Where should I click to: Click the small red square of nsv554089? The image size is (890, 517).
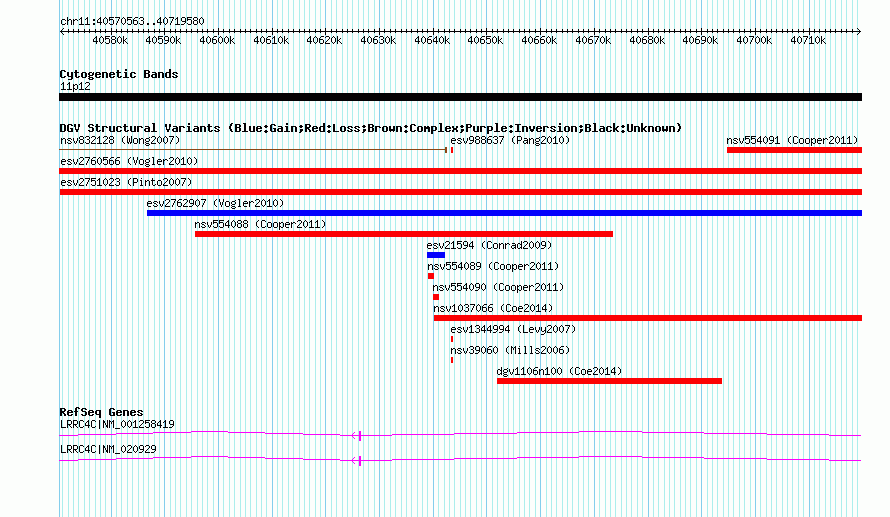coord(431,276)
